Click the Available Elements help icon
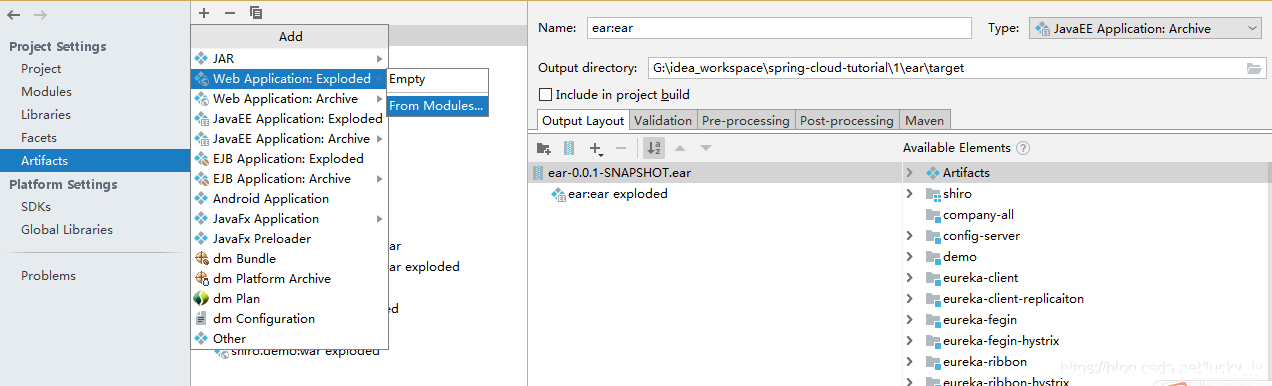The height and width of the screenshot is (386, 1272). pyautogui.click(x=1023, y=148)
